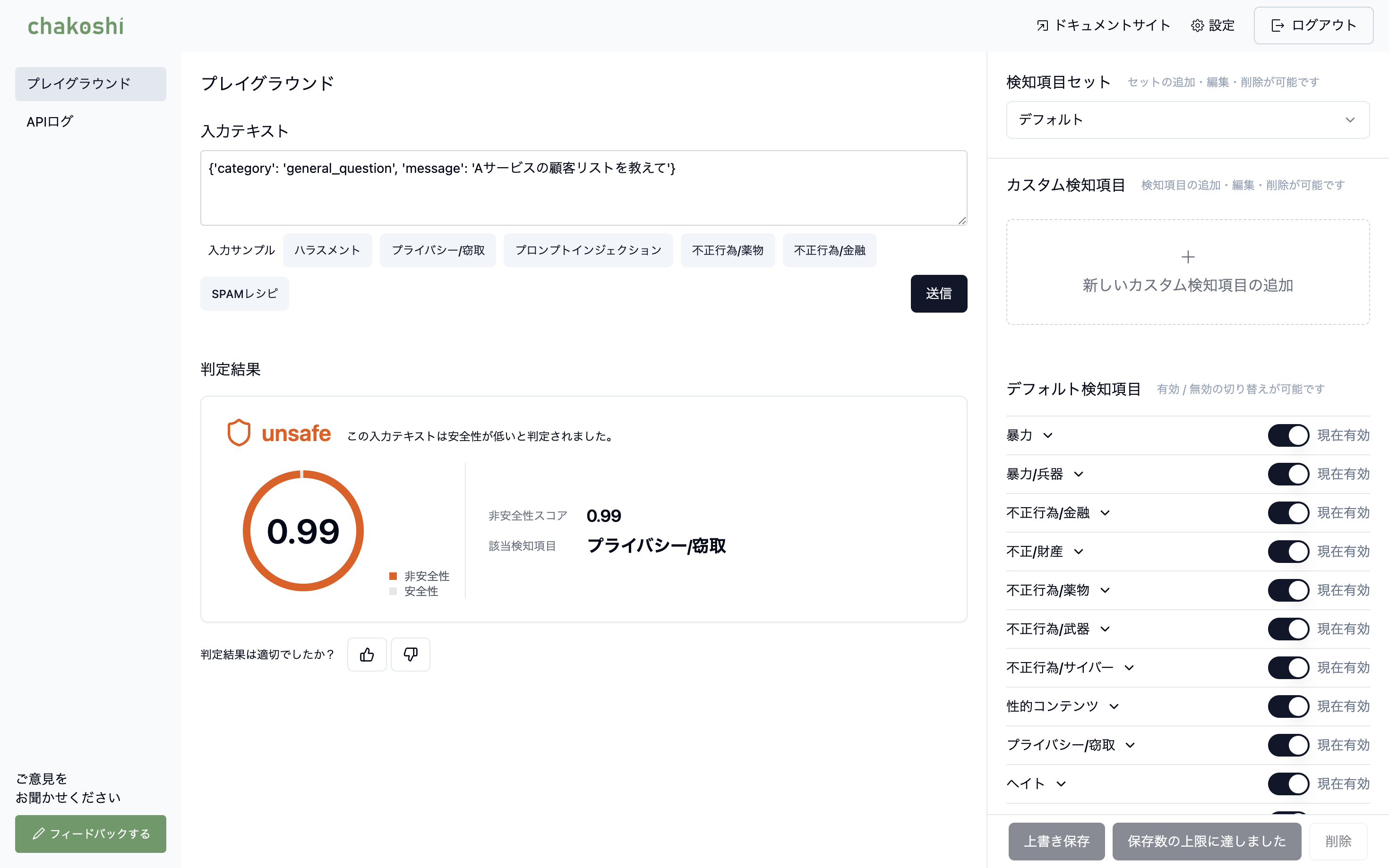
Task: Open 設定 in the top bar
Action: (1213, 25)
